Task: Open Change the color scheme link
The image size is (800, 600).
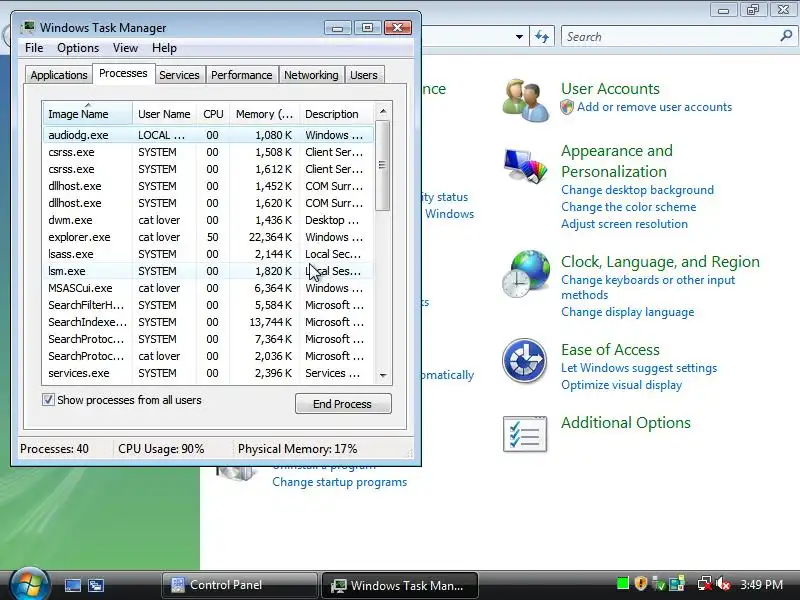Action: click(x=629, y=207)
